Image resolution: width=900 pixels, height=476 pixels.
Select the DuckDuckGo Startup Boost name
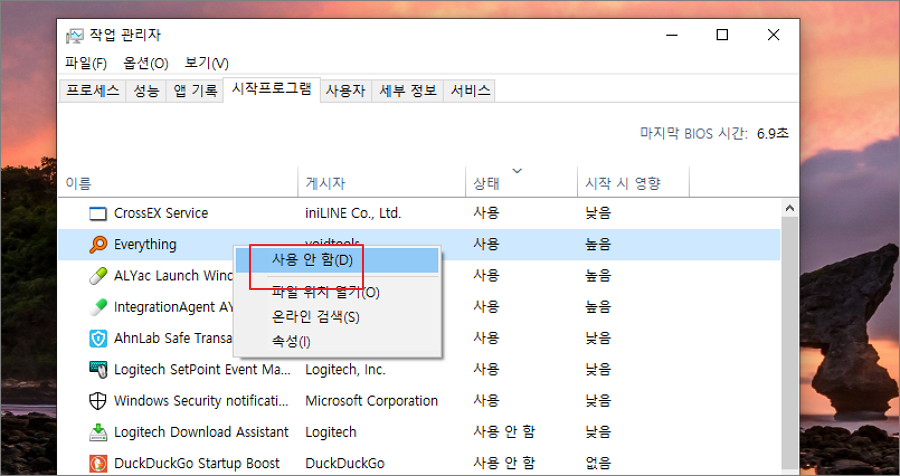[x=197, y=463]
